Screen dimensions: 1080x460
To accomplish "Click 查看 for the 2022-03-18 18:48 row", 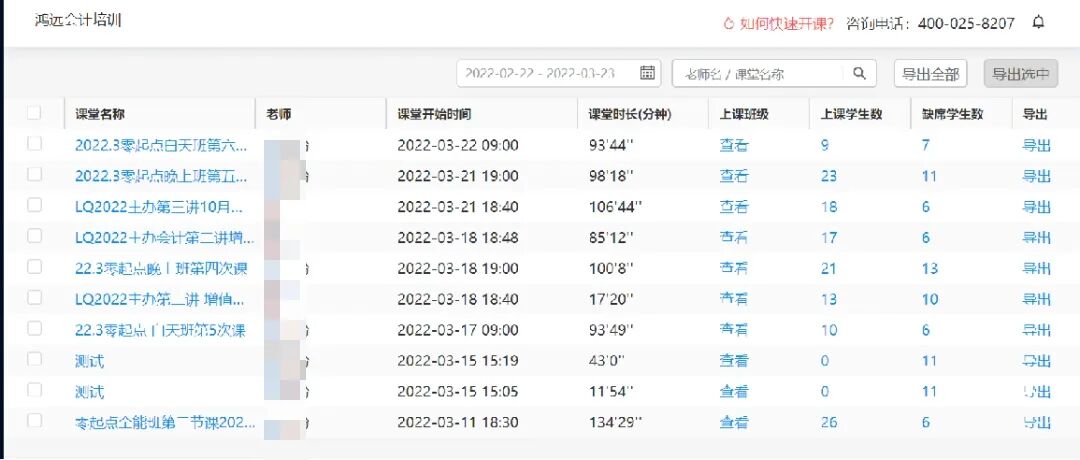I will pyautogui.click(x=734, y=238).
